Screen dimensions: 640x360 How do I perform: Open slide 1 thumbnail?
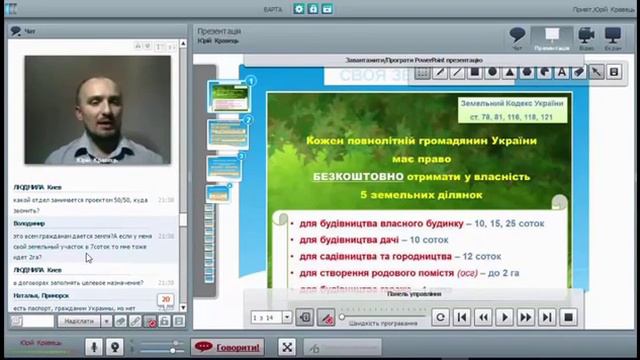228,97
